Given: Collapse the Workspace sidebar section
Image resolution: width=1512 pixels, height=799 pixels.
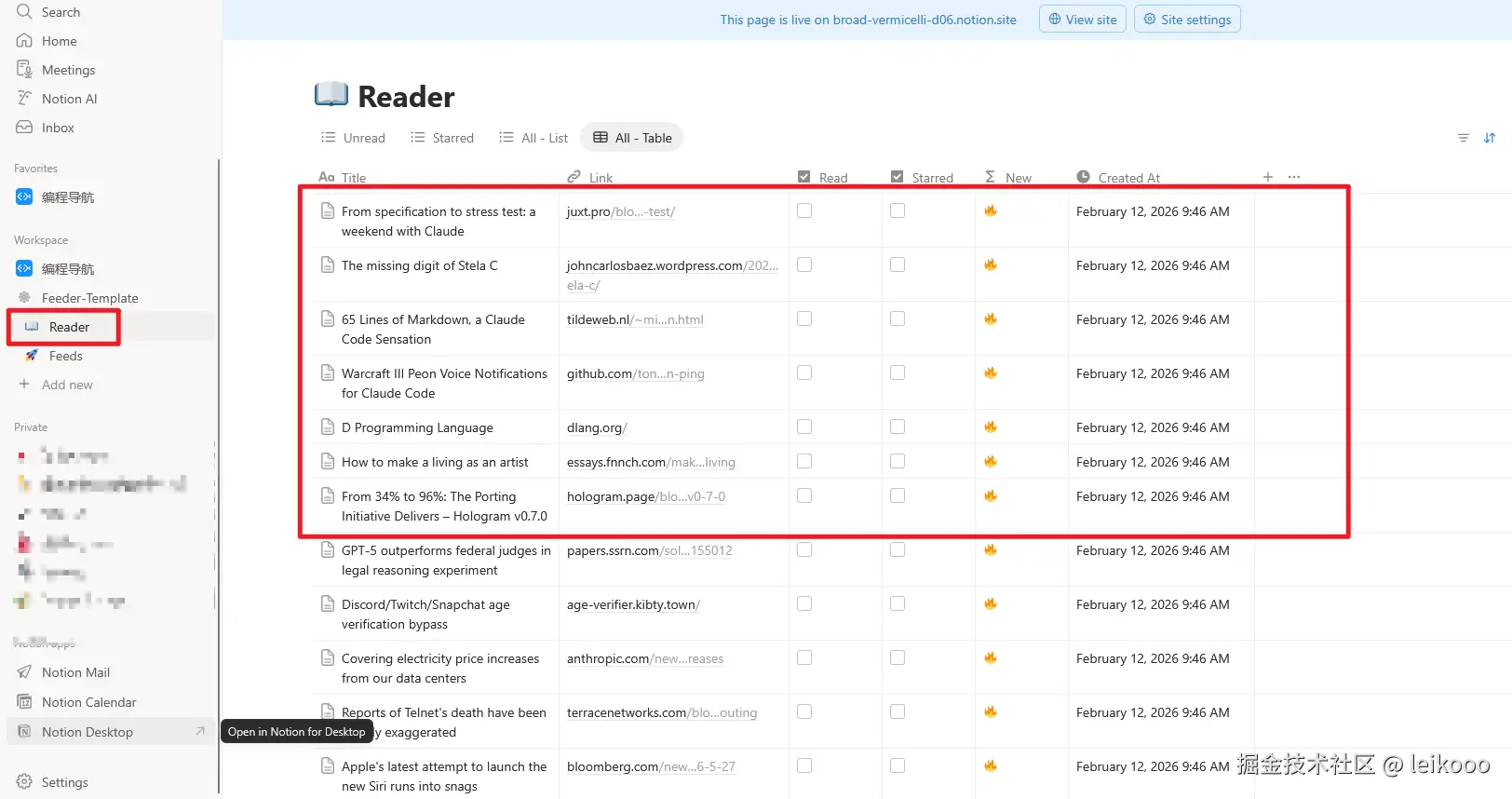Looking at the screenshot, I should click(41, 240).
